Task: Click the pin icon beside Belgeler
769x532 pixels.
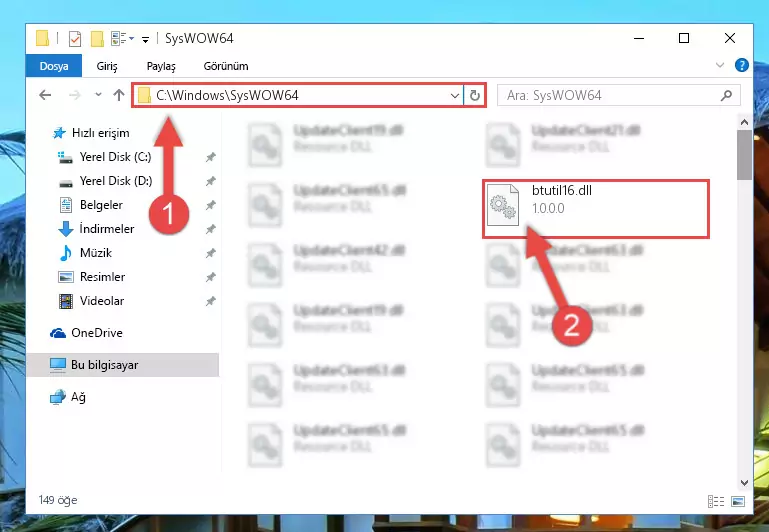Action: tap(210, 205)
